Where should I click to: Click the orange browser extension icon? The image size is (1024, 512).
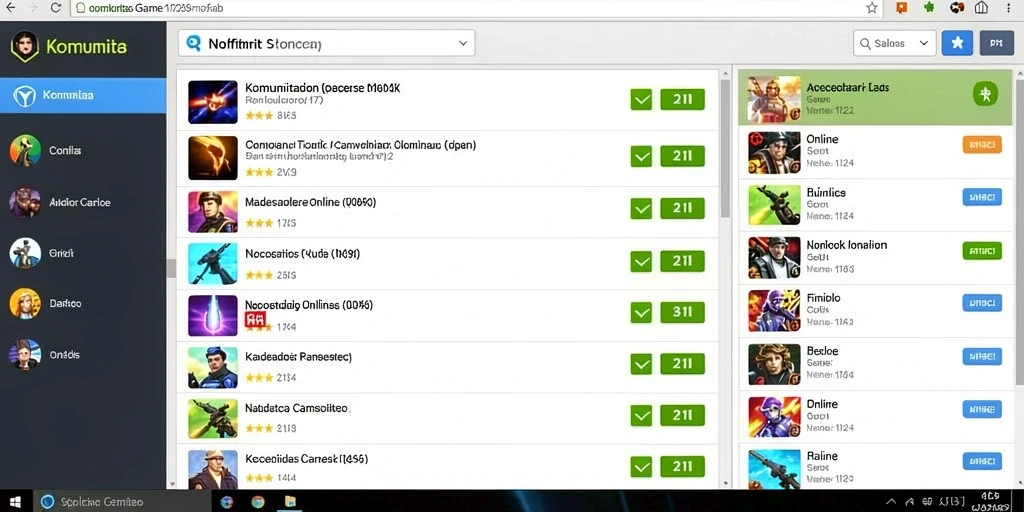click(901, 8)
